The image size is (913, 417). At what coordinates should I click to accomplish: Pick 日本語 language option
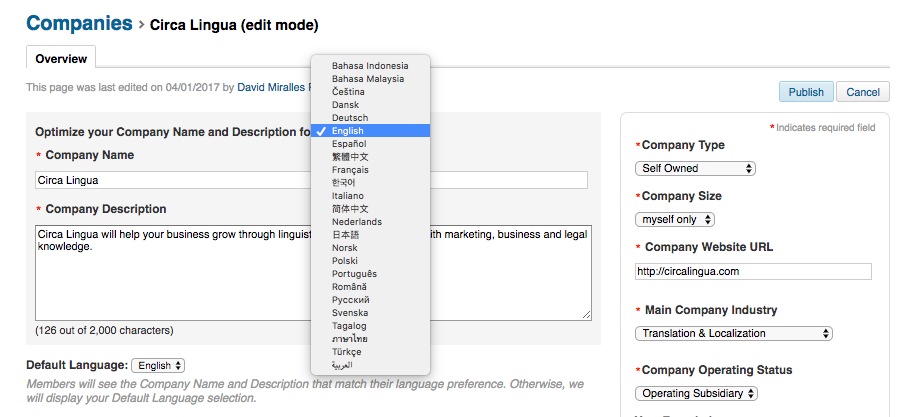(x=370, y=235)
